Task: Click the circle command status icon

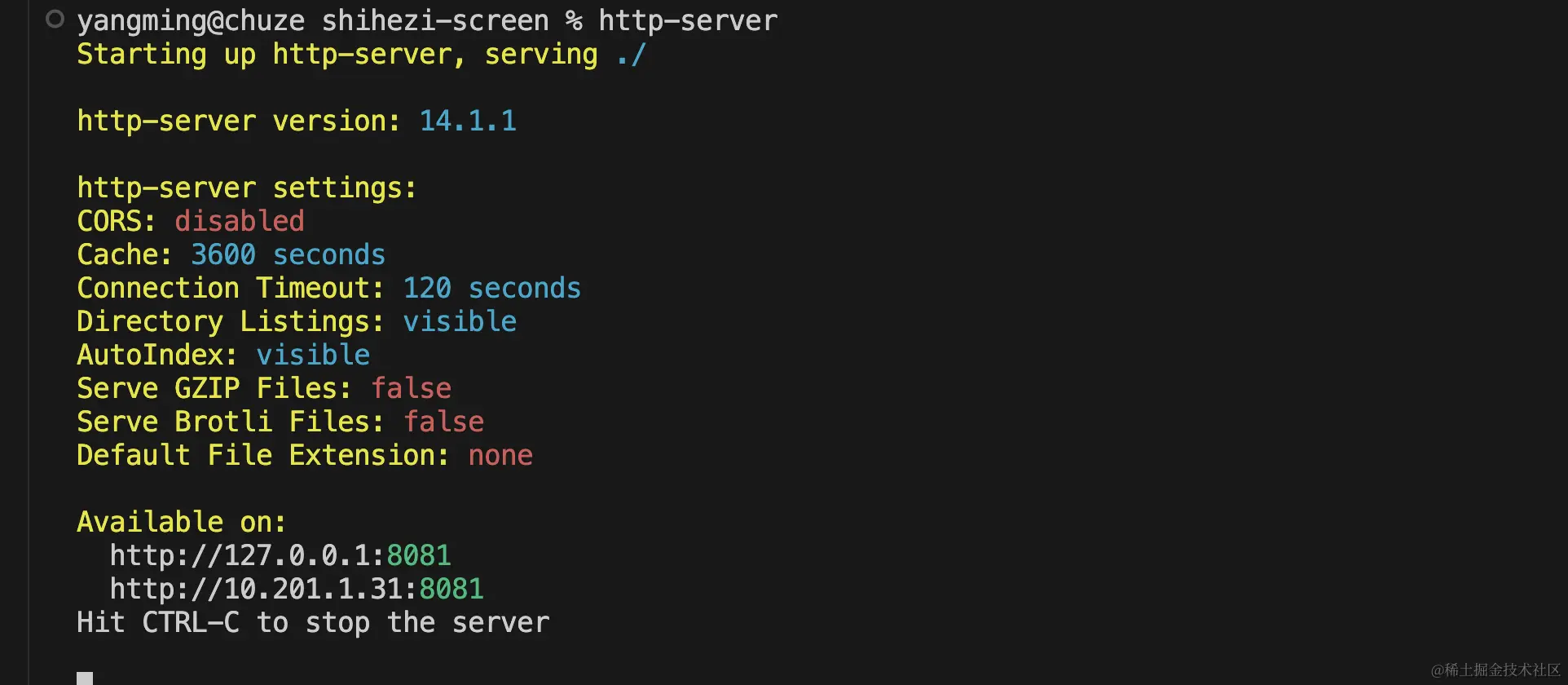Action: pyautogui.click(x=55, y=19)
